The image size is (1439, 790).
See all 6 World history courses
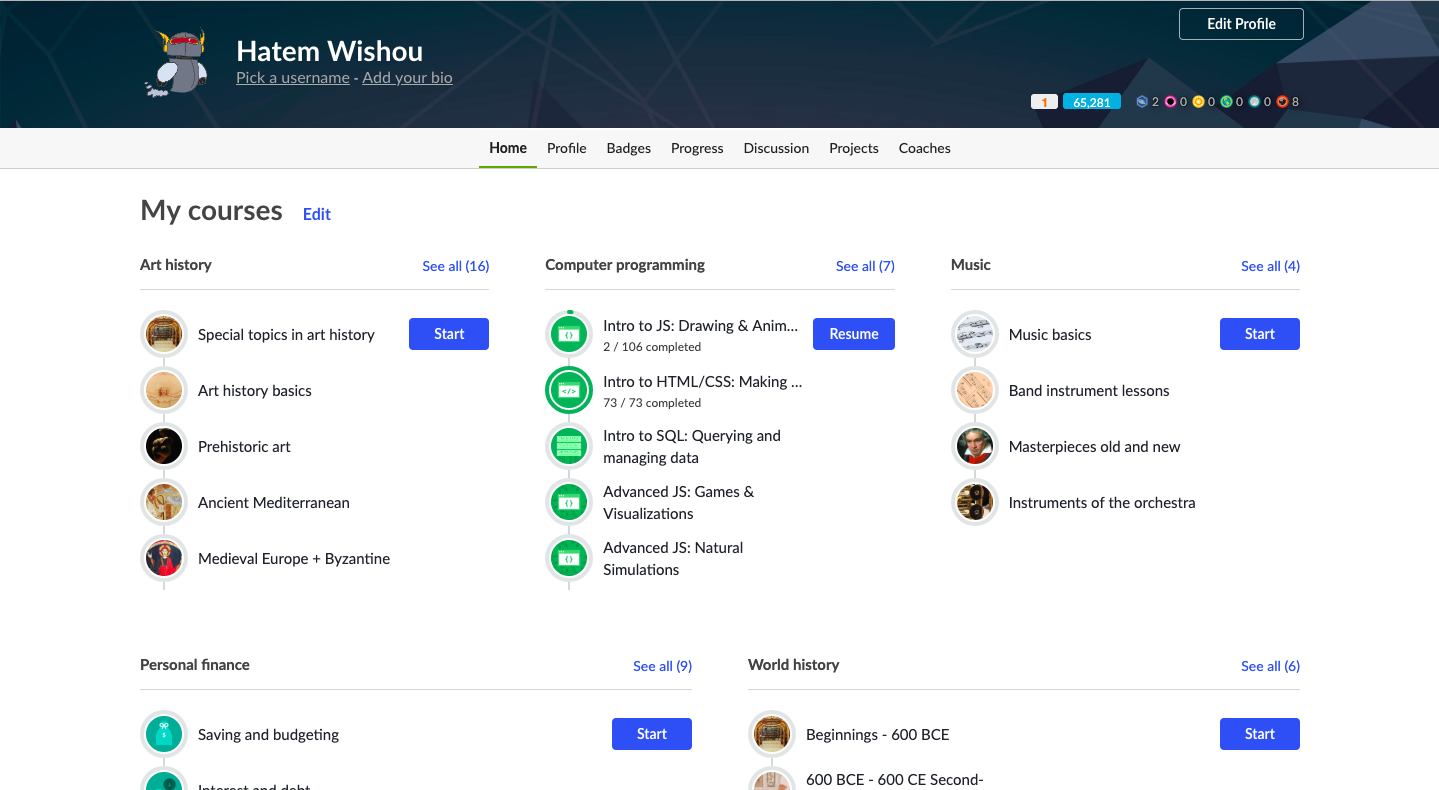click(1271, 666)
